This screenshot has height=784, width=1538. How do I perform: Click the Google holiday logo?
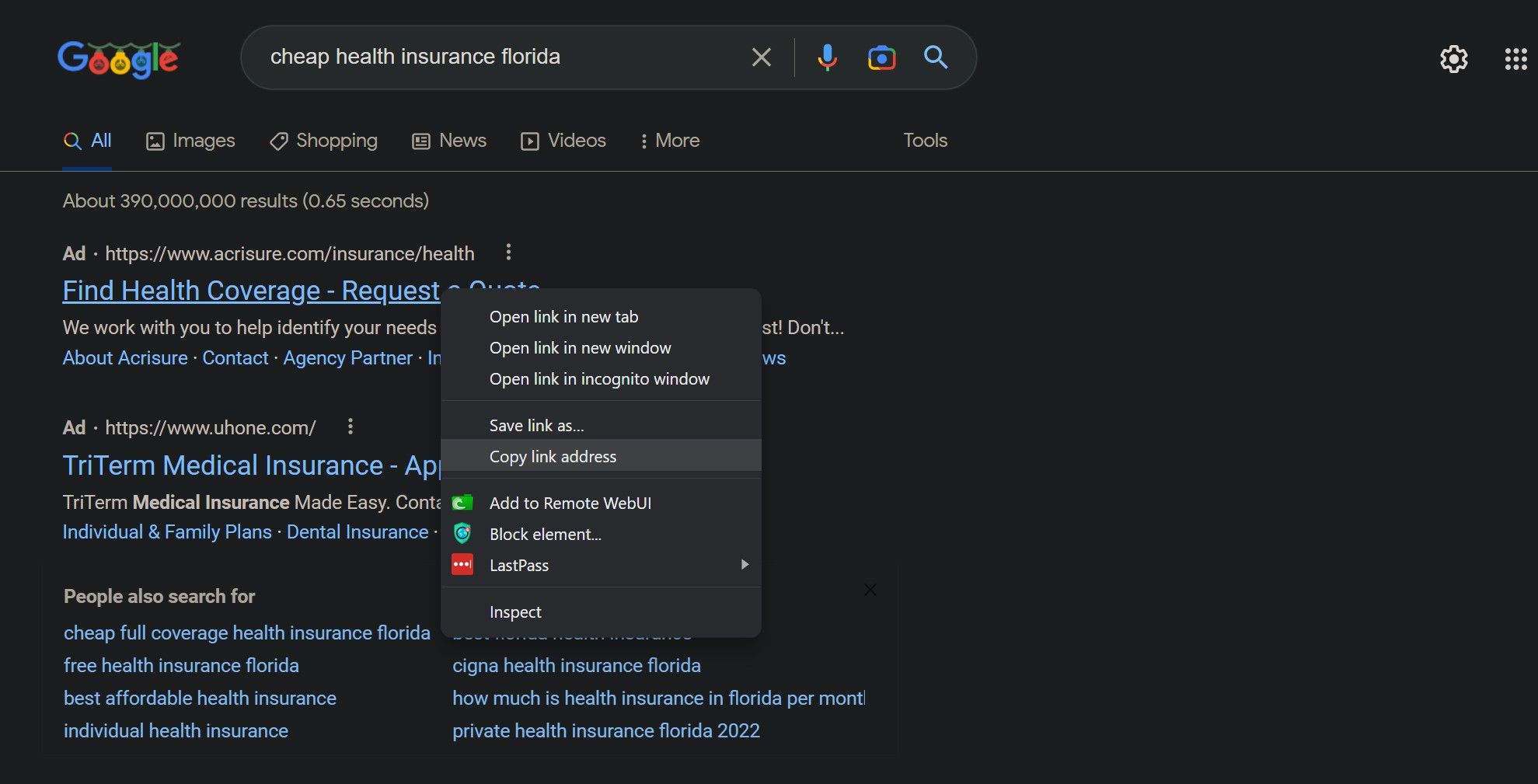[119, 59]
